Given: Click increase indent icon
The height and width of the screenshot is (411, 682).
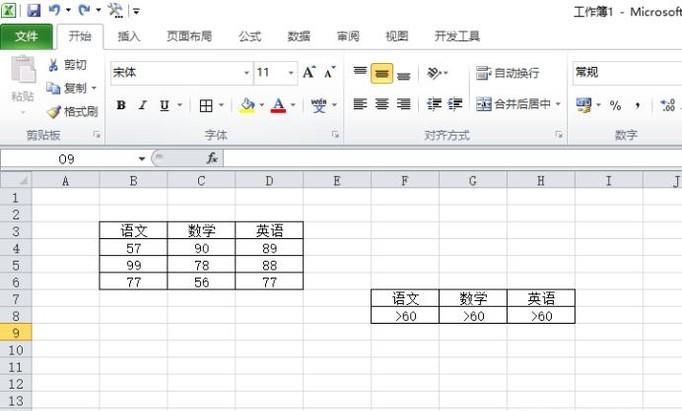Looking at the screenshot, I should [x=455, y=104].
